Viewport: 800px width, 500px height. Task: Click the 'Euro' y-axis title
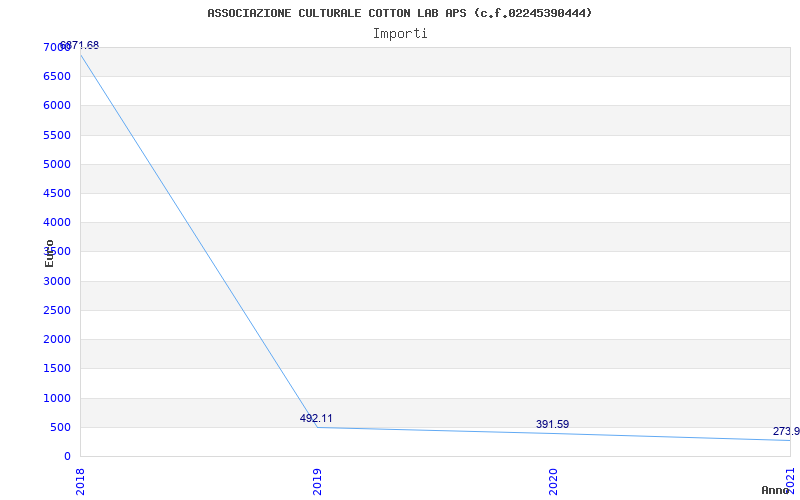click(x=49, y=253)
